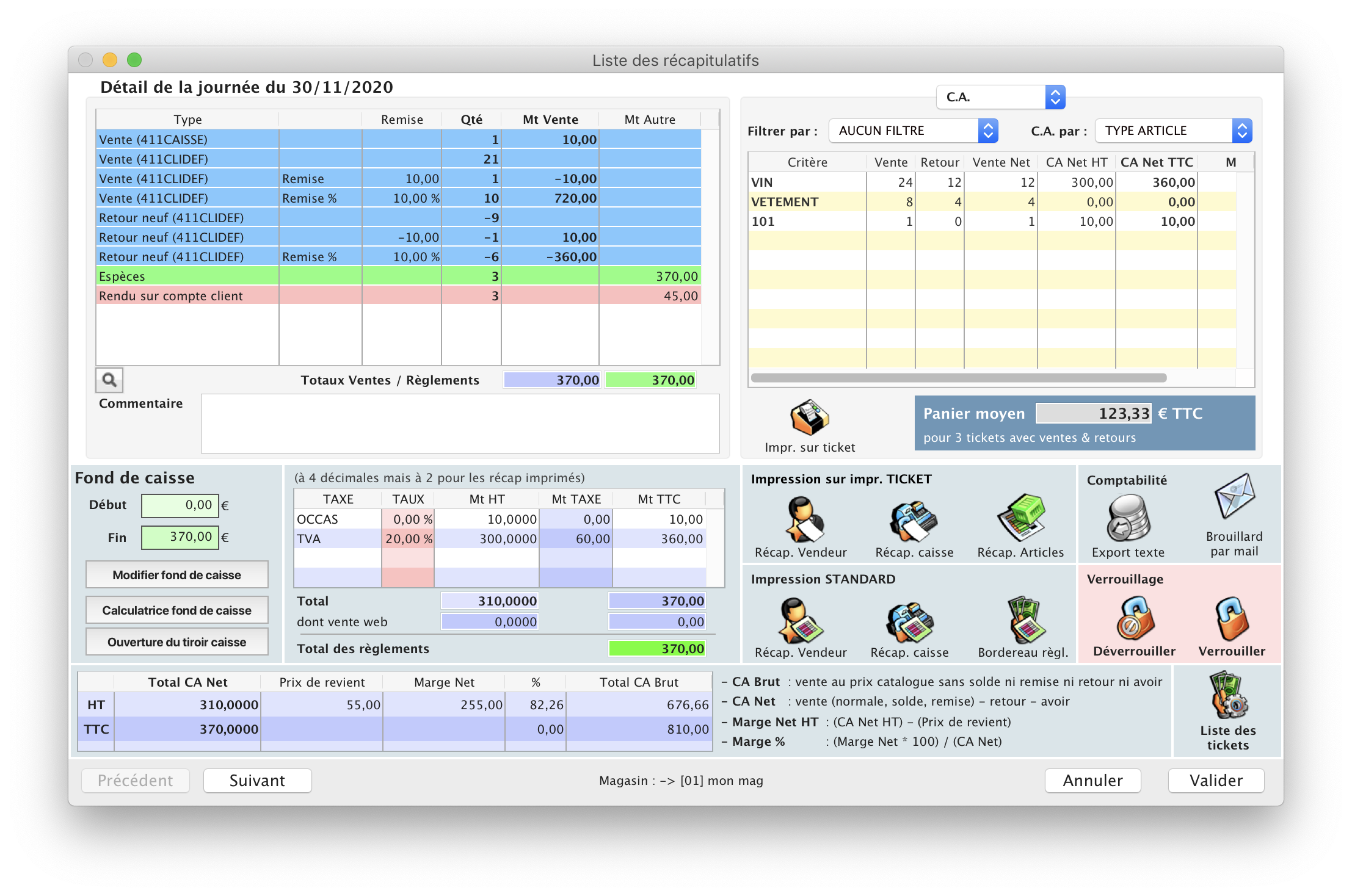This screenshot has height=896, width=1352.
Task: Open the Filtrer par AUCUN FILTRE dropdown
Action: (913, 131)
